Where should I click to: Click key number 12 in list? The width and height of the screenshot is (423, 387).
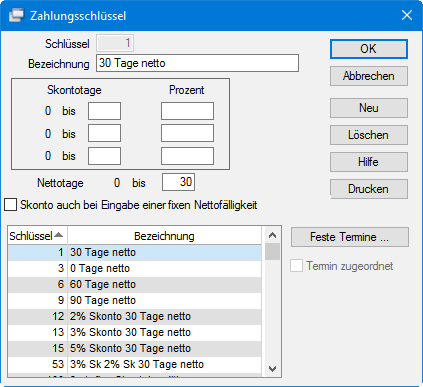click(58, 316)
